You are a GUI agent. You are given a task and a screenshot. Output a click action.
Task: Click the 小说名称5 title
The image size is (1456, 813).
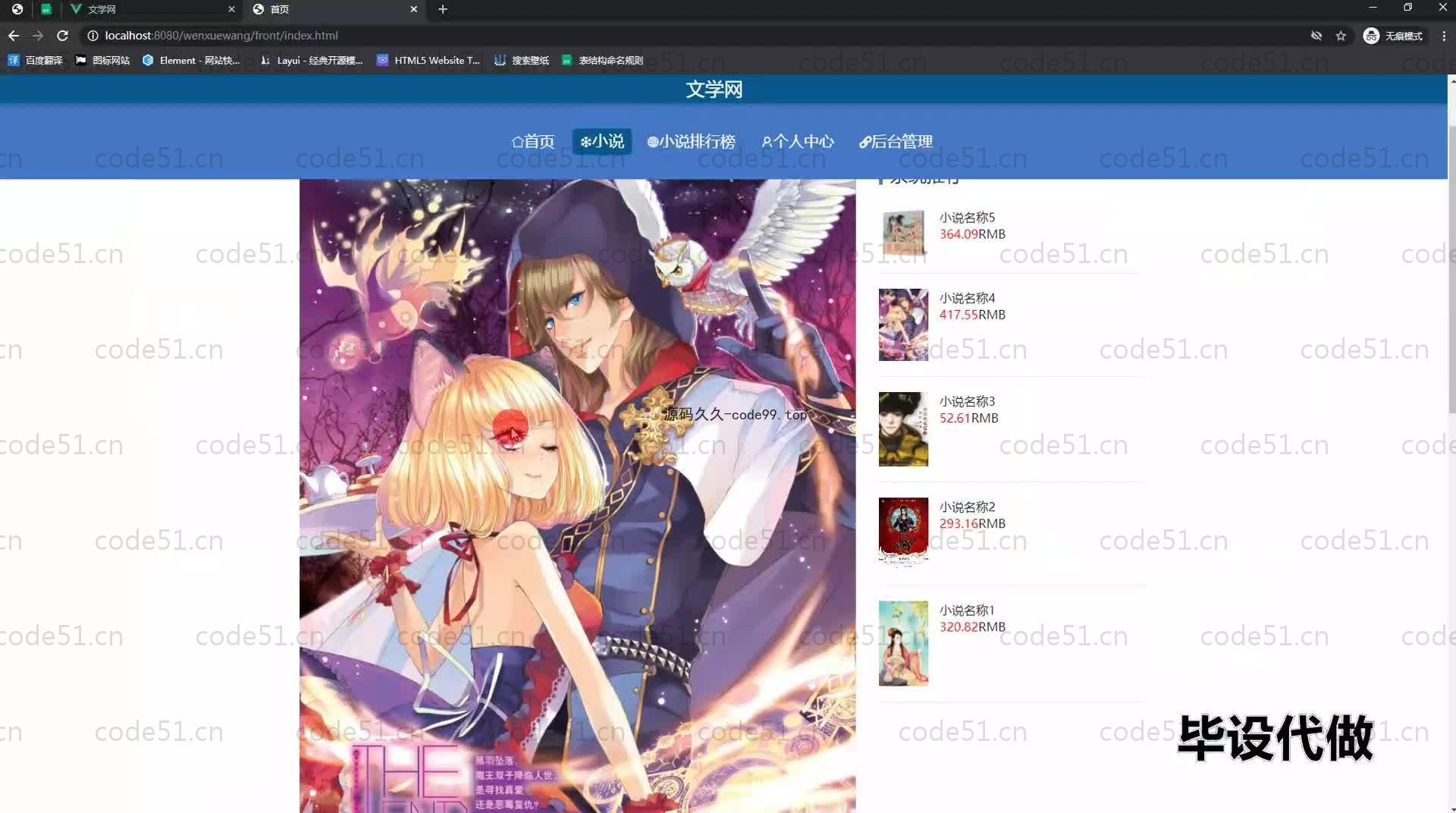pyautogui.click(x=967, y=218)
